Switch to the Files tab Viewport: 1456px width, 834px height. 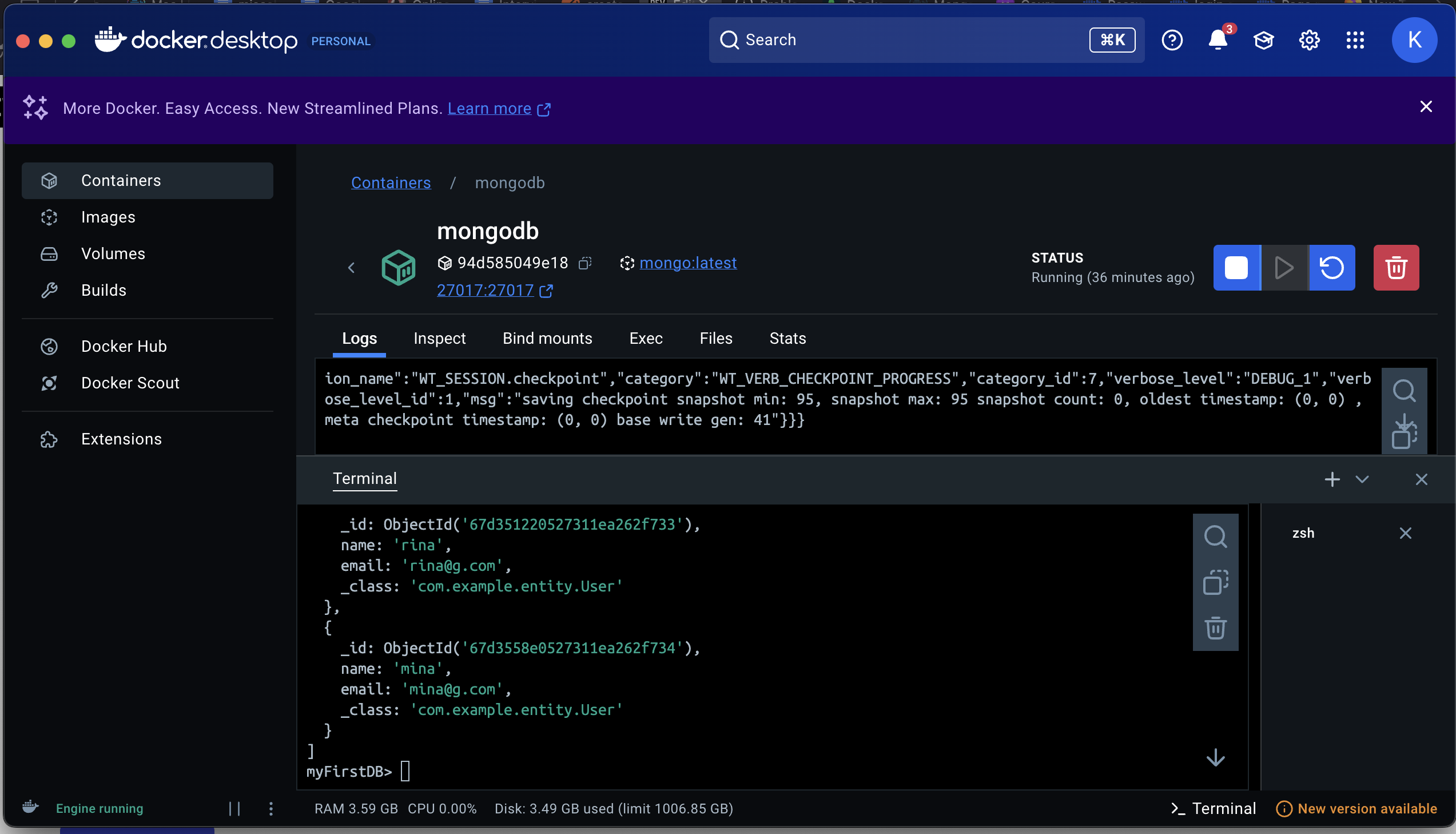coord(715,339)
